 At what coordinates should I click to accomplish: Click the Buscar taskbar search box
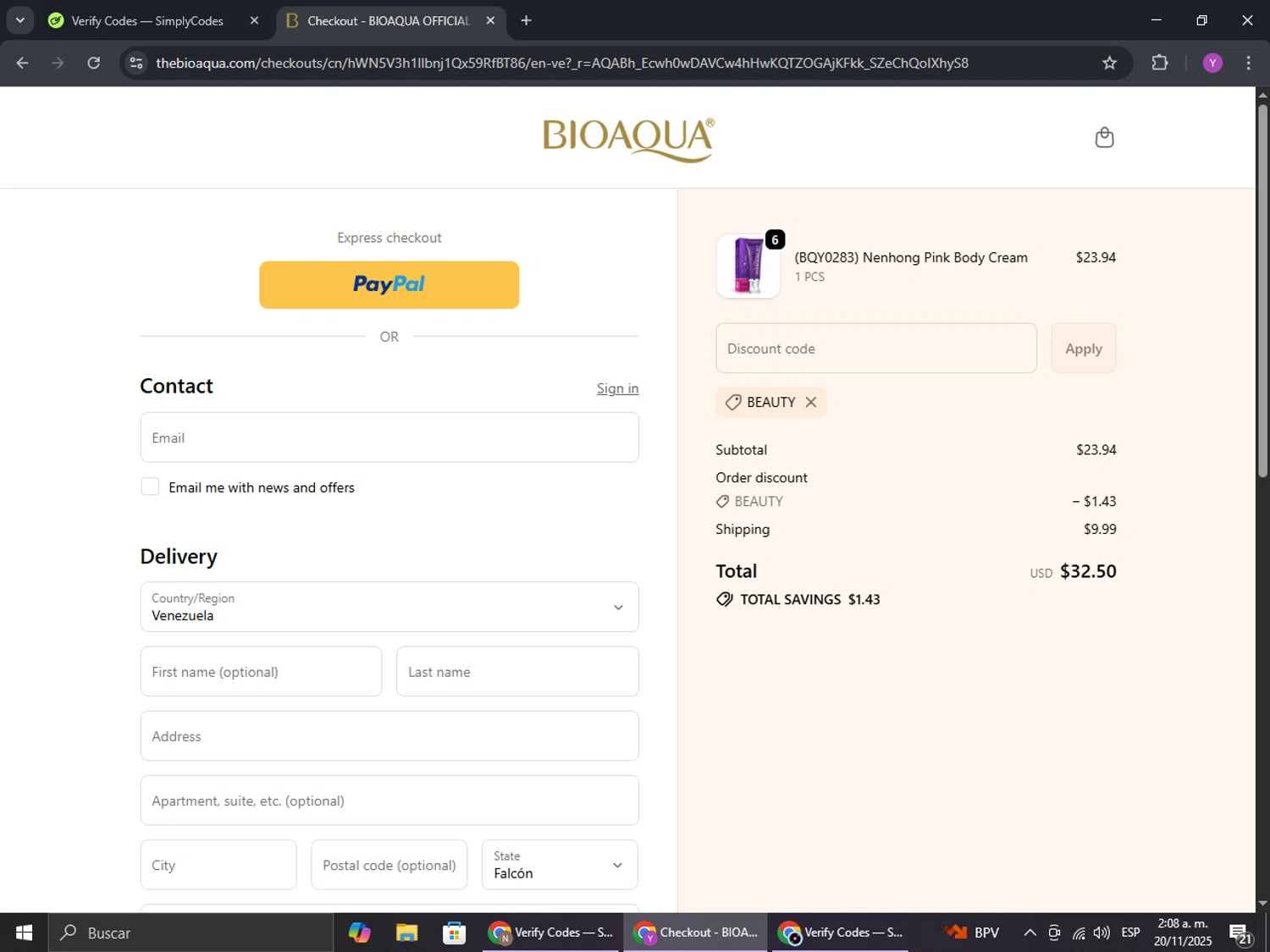tap(190, 933)
